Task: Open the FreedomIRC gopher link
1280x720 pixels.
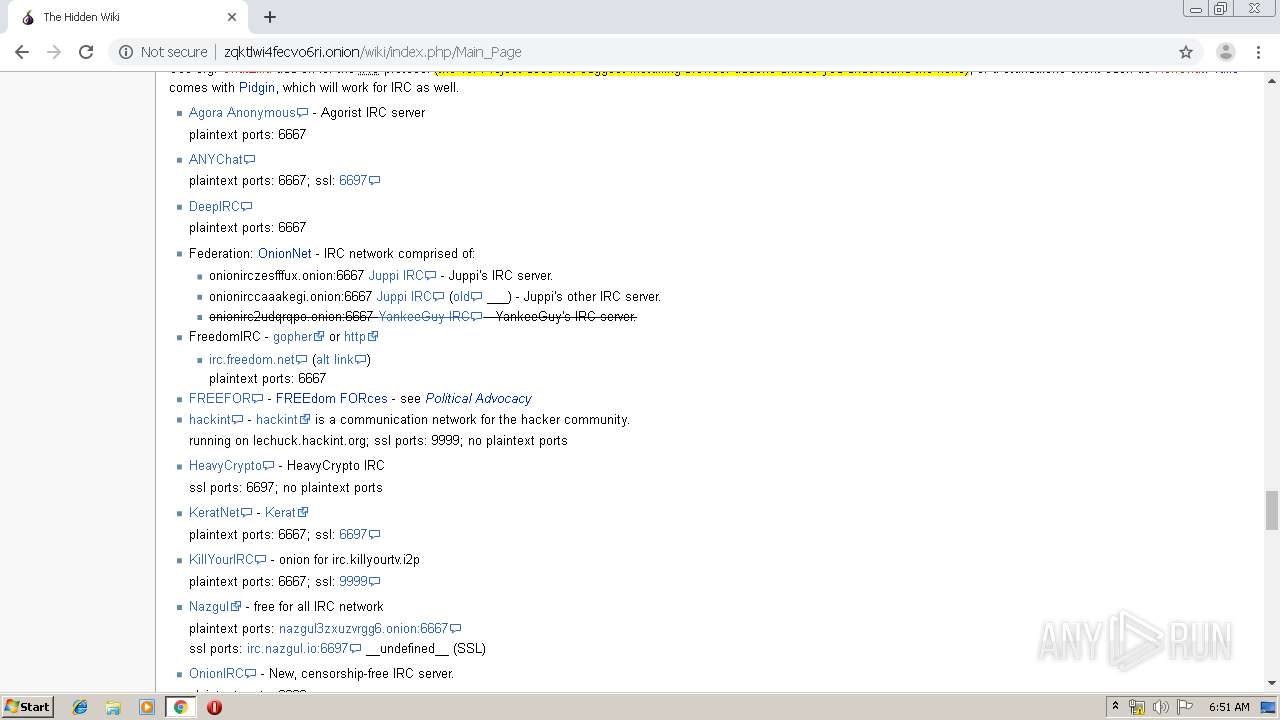Action: click(299, 337)
